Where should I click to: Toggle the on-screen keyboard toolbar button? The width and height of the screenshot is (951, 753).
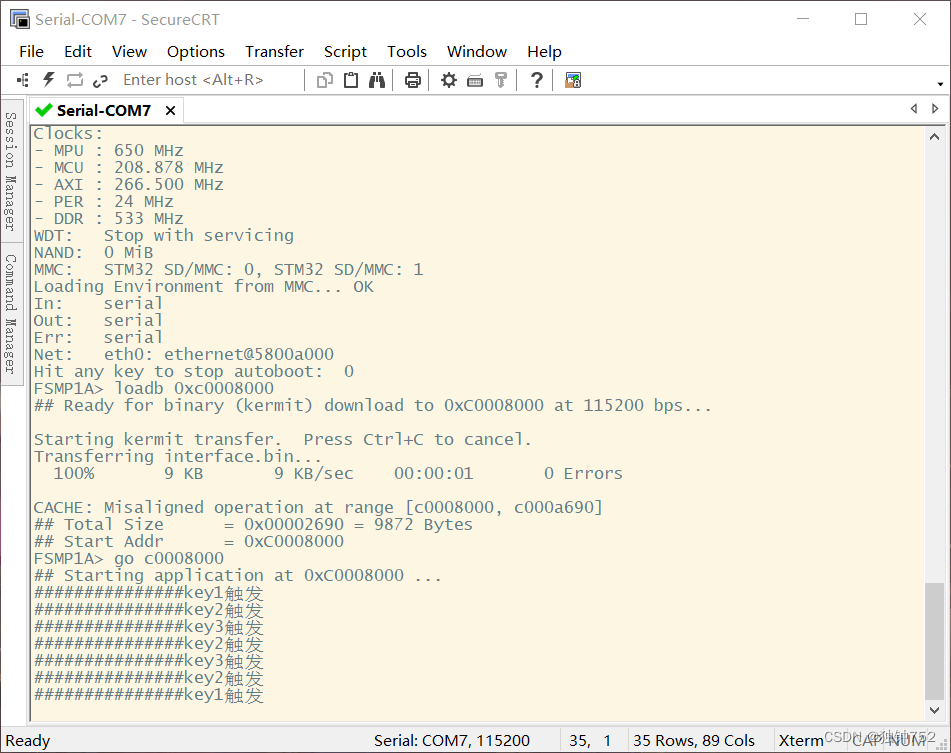tap(474, 80)
